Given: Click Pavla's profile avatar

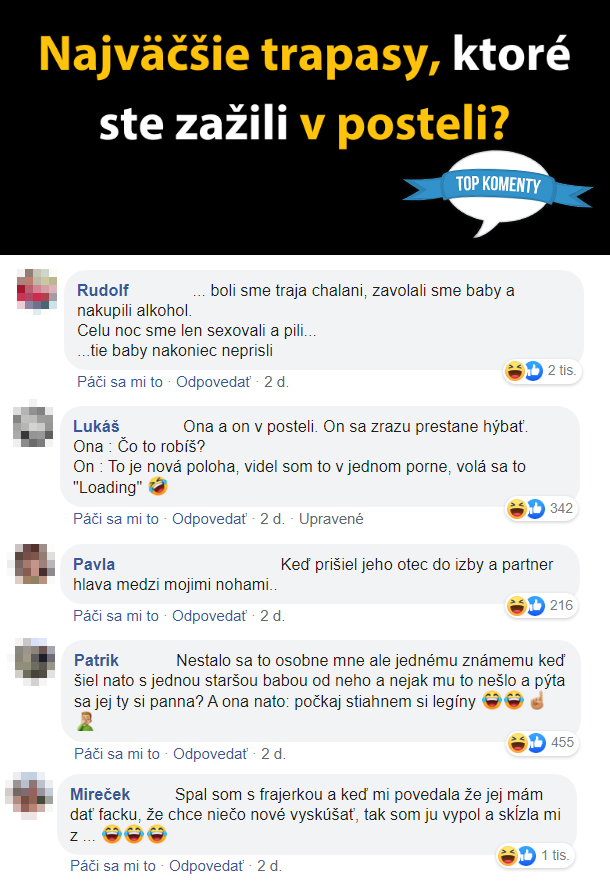Looking at the screenshot, I should coord(33,564).
